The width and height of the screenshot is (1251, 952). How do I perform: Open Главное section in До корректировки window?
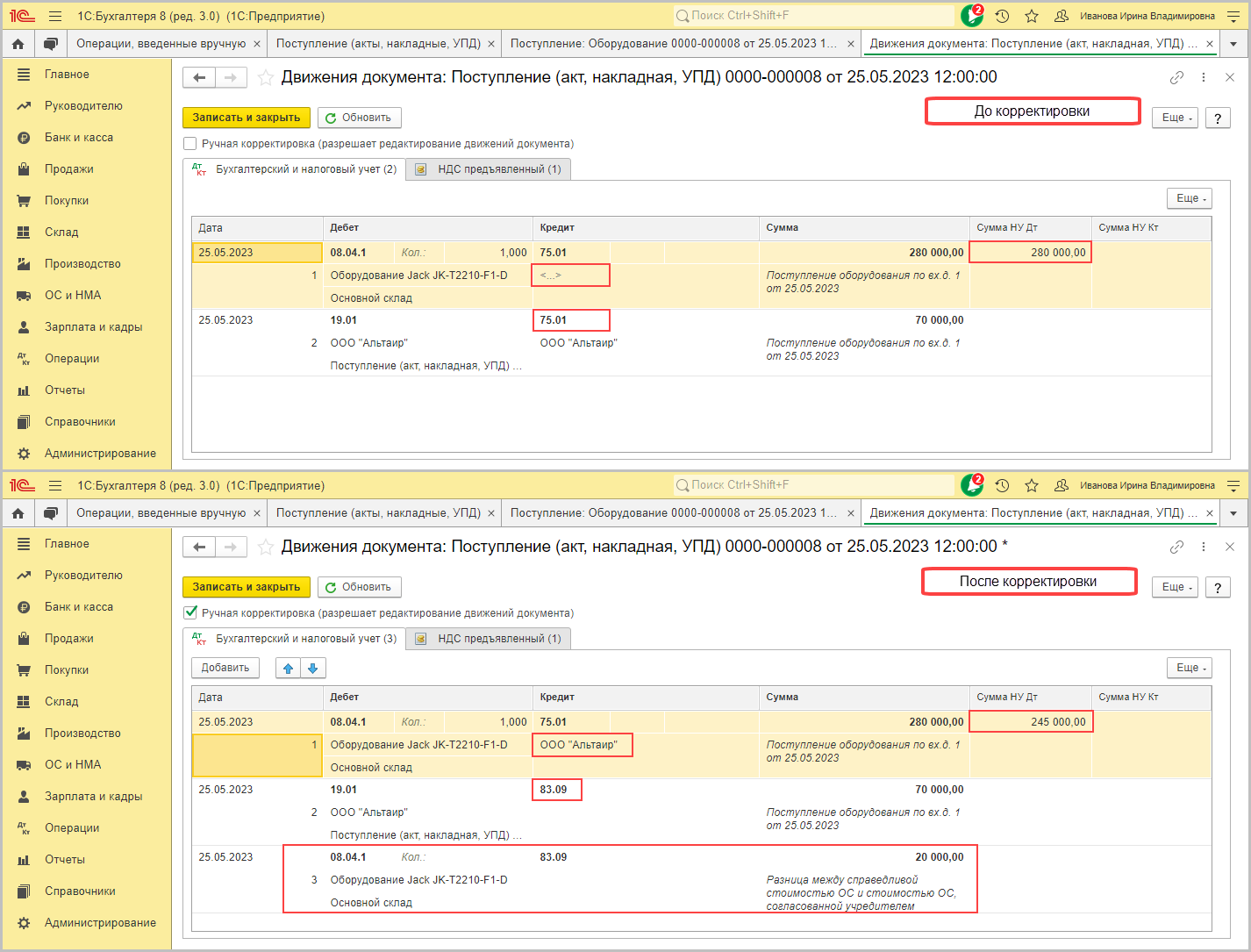pos(67,75)
